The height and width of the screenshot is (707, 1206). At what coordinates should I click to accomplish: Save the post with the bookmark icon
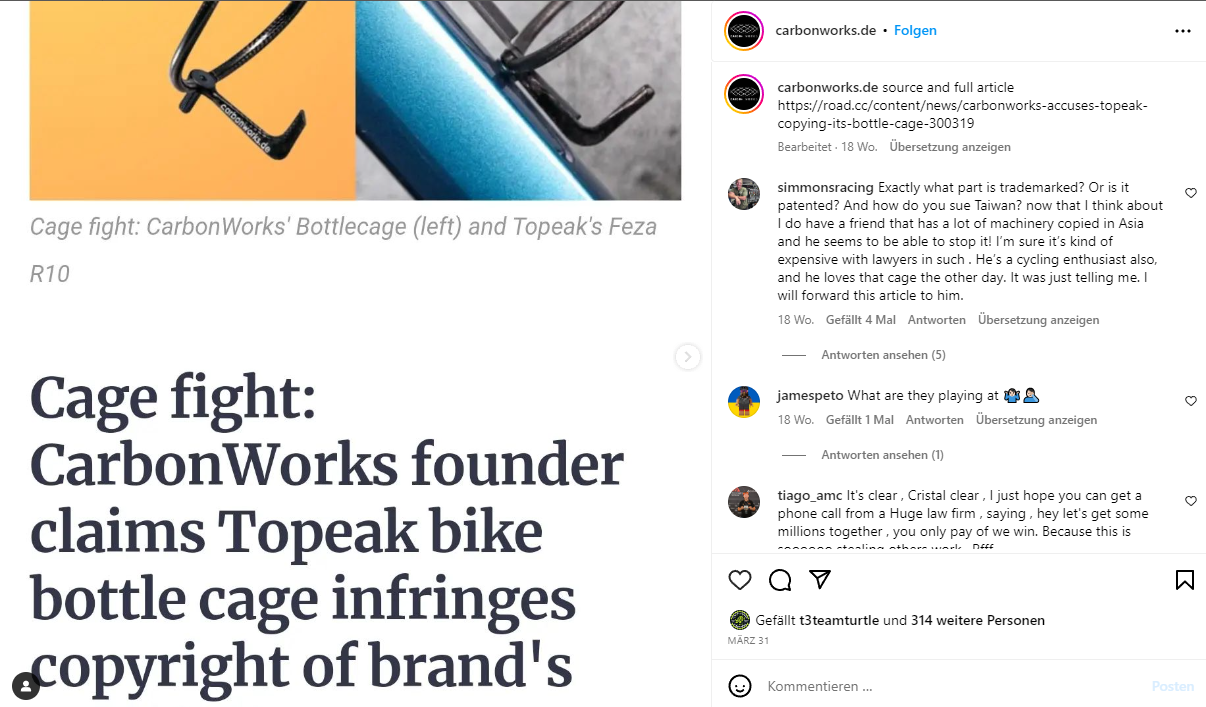(x=1184, y=580)
